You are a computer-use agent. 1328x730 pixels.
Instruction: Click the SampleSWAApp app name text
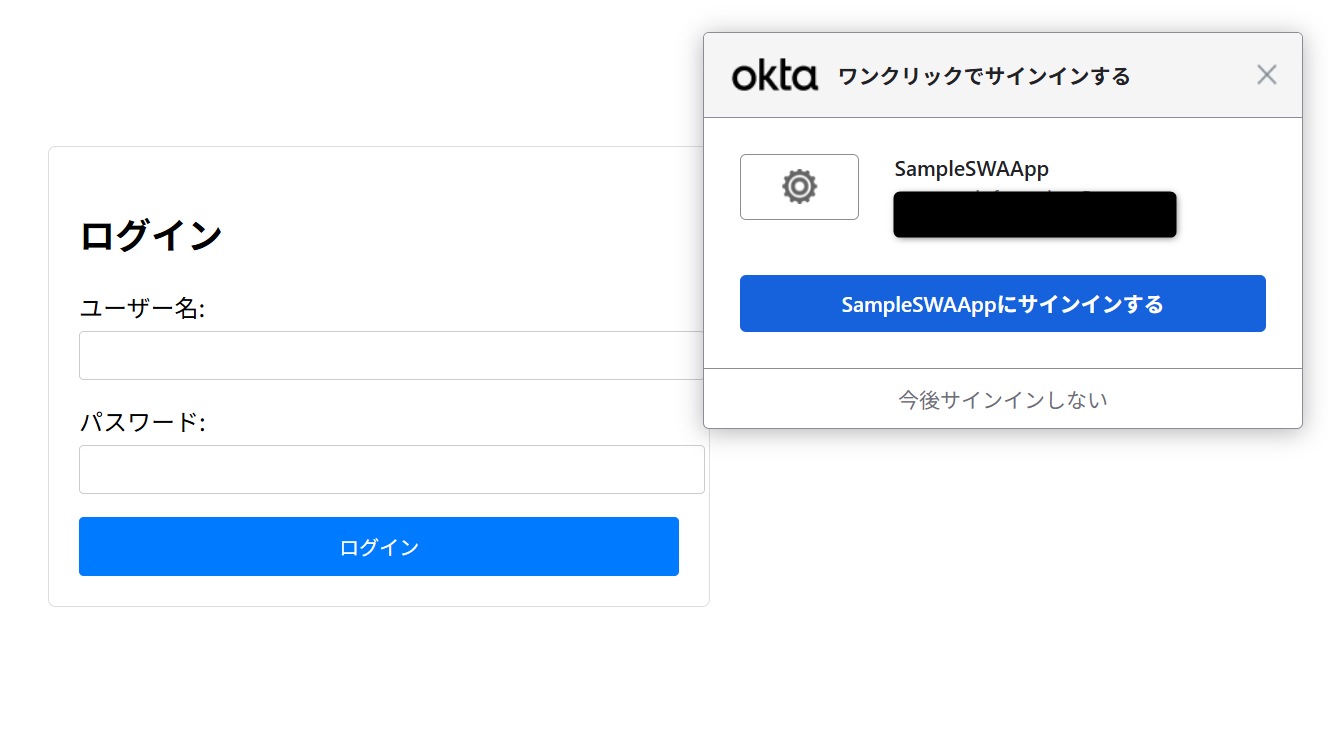tap(971, 169)
